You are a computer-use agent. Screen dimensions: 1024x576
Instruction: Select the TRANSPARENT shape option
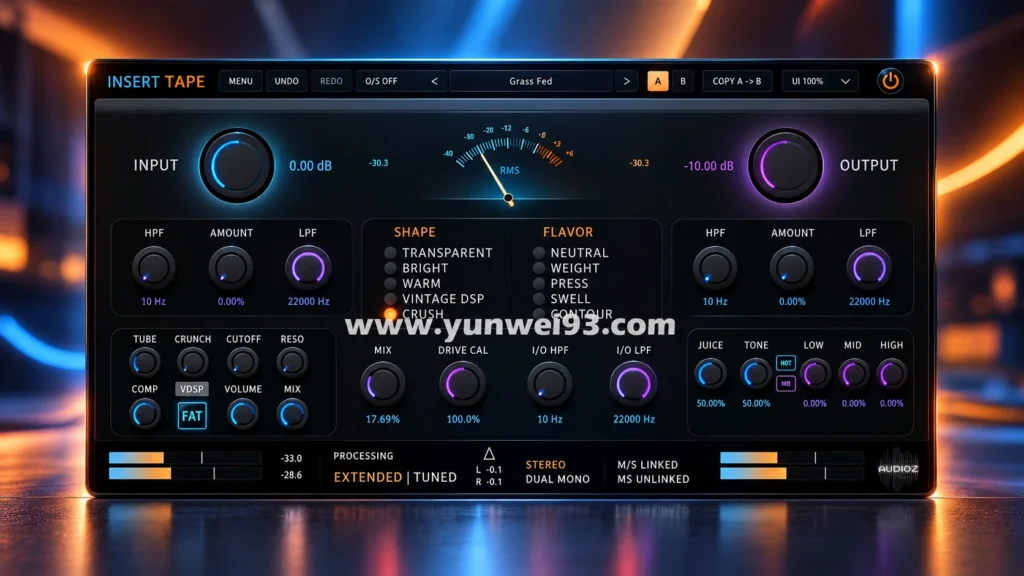[439, 253]
